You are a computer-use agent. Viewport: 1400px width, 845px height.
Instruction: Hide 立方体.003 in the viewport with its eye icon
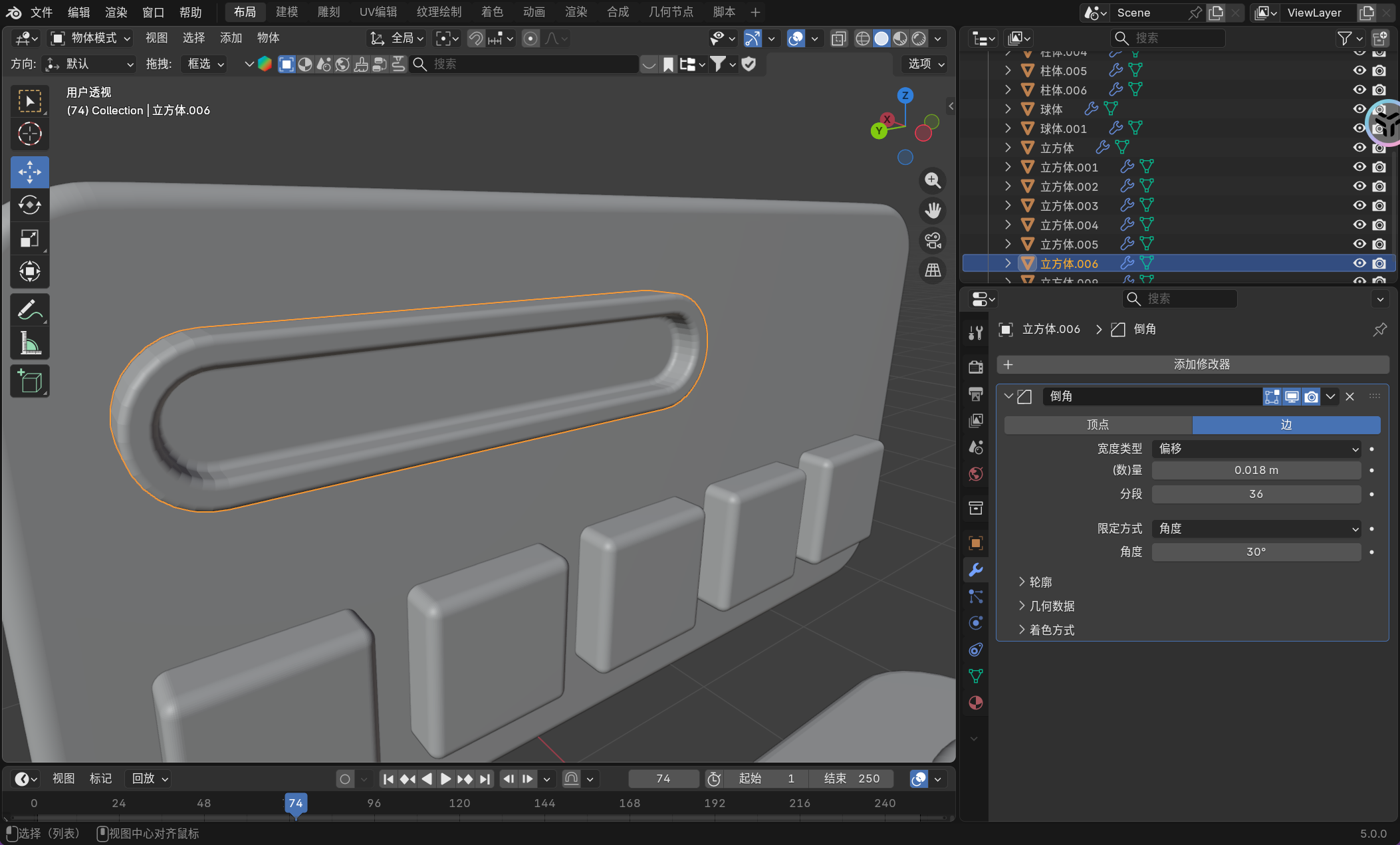click(1359, 205)
